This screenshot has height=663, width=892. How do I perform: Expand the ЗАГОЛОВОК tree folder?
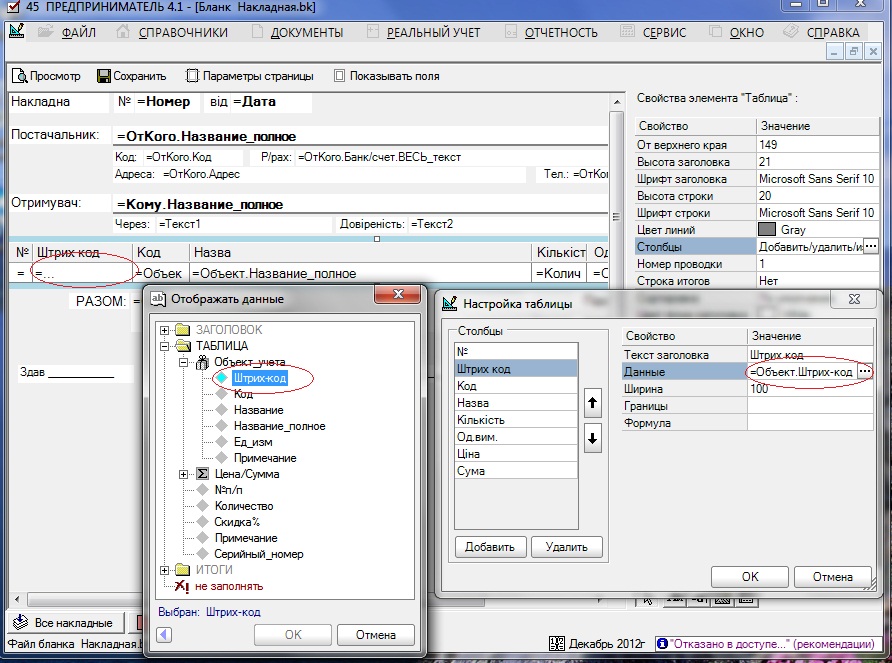164,330
